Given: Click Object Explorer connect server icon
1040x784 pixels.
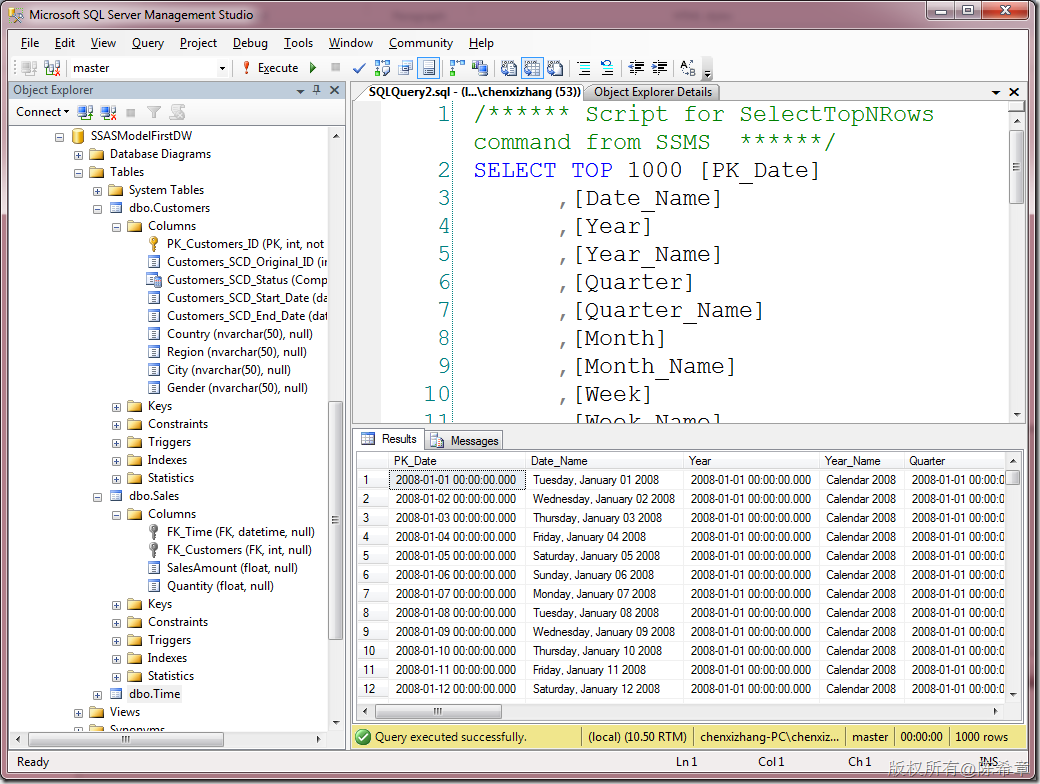Looking at the screenshot, I should pos(85,112).
